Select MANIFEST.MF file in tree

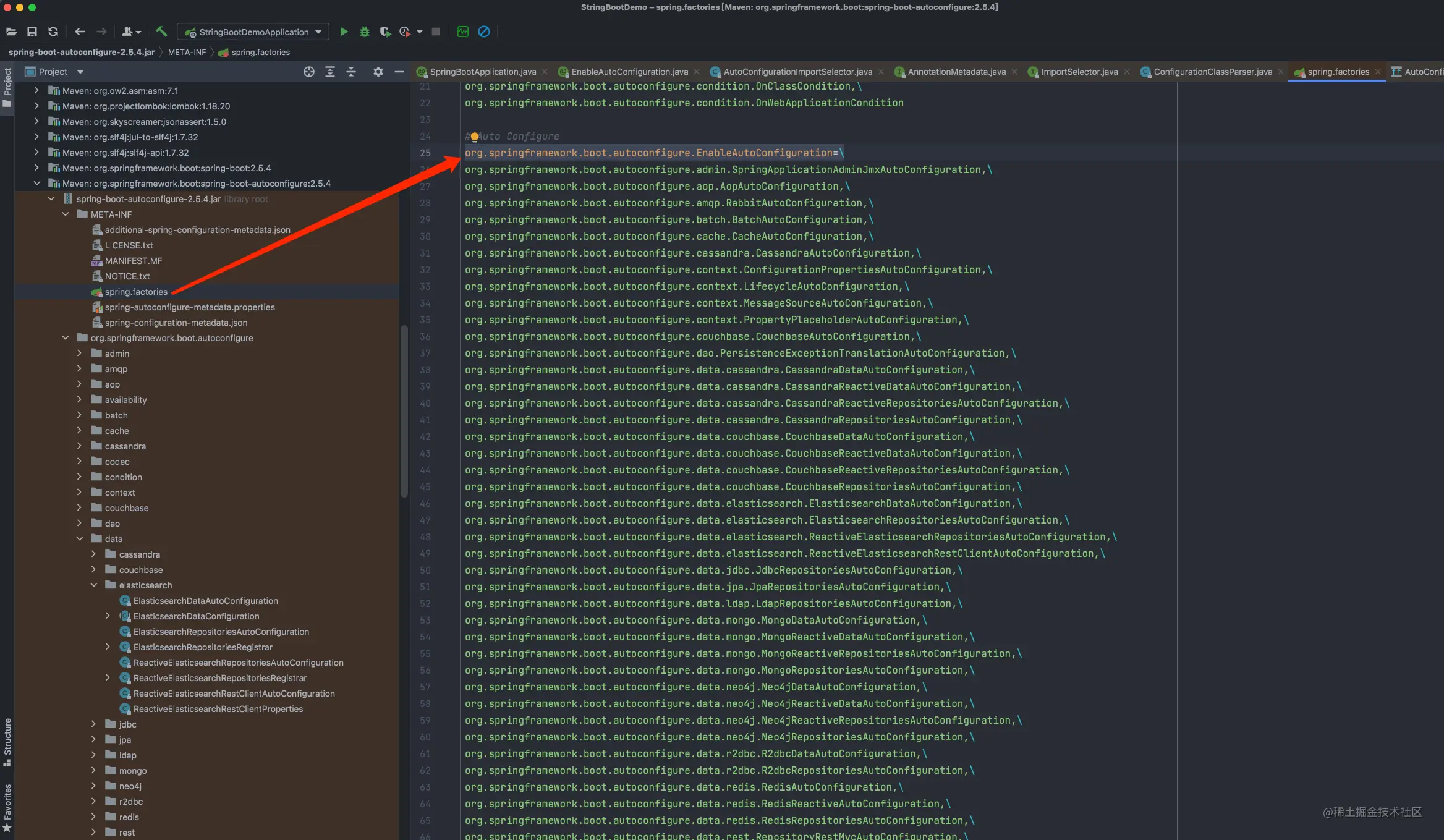pos(133,260)
